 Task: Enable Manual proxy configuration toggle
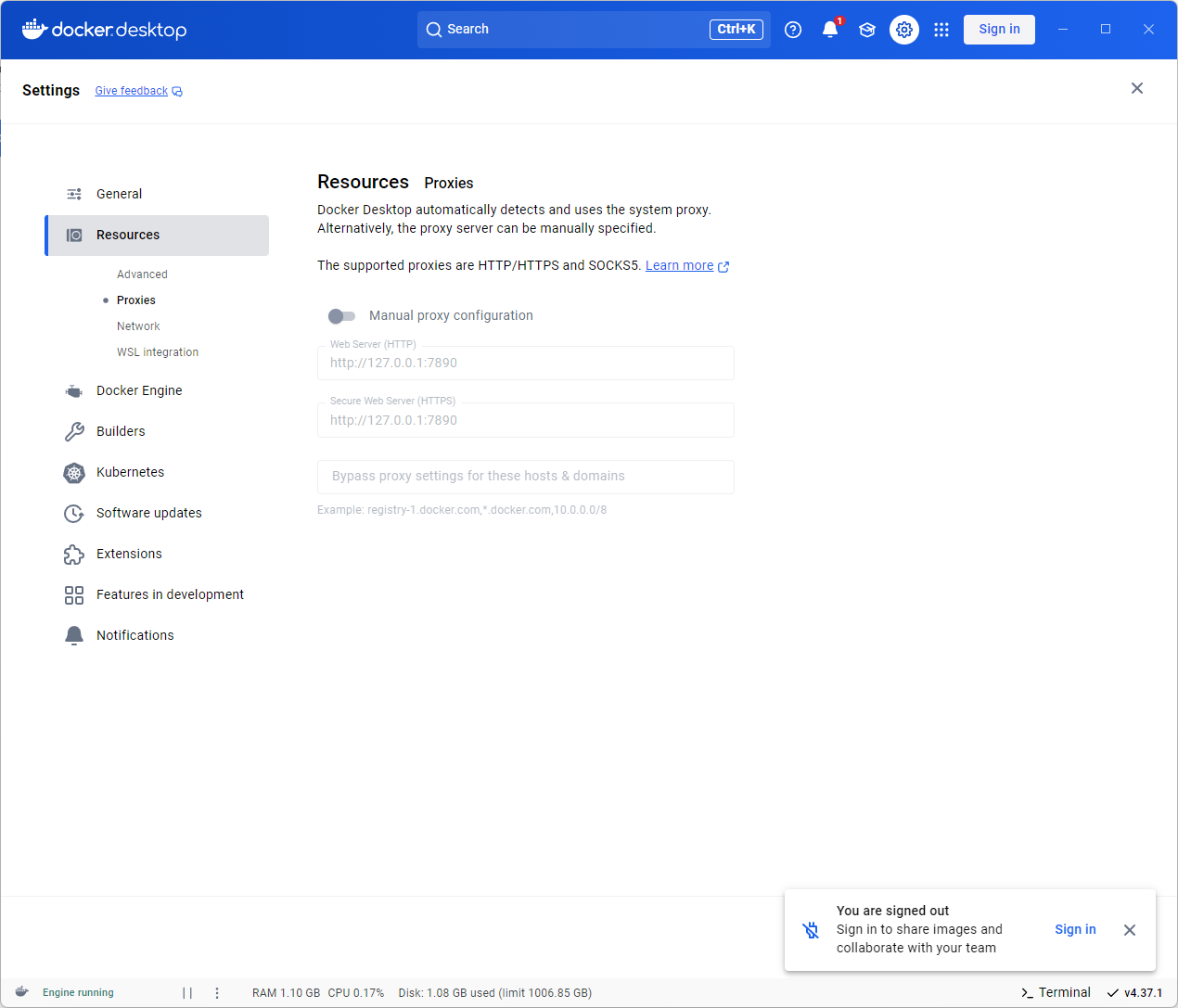tap(341, 316)
